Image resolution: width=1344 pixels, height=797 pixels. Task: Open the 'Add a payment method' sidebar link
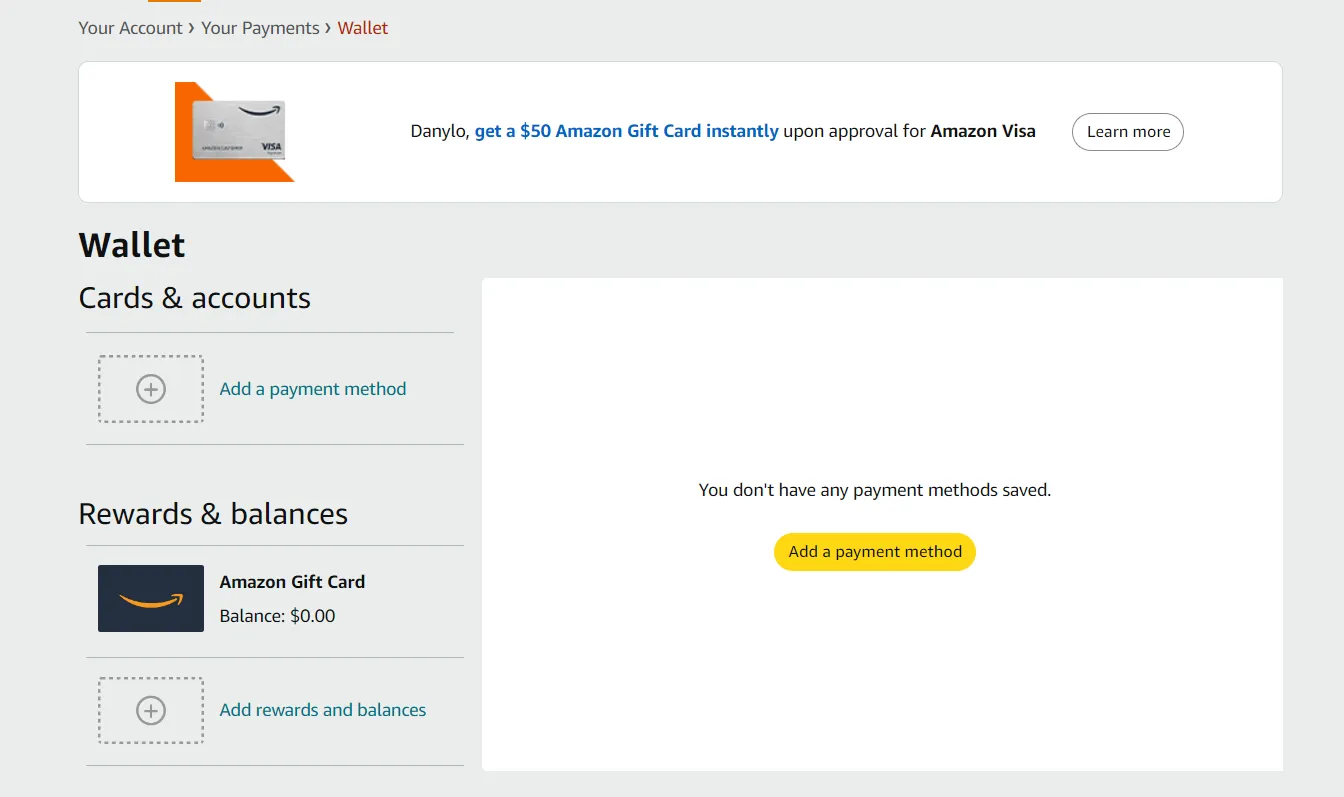(x=313, y=389)
